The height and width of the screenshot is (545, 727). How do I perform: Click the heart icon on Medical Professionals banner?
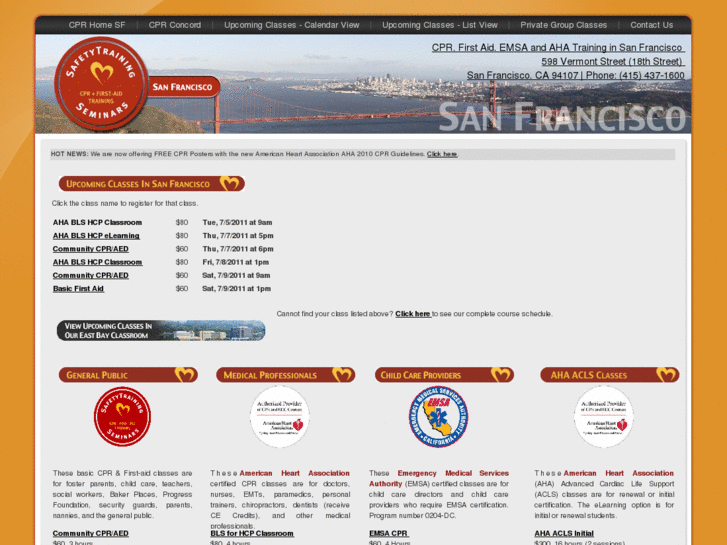(x=342, y=374)
